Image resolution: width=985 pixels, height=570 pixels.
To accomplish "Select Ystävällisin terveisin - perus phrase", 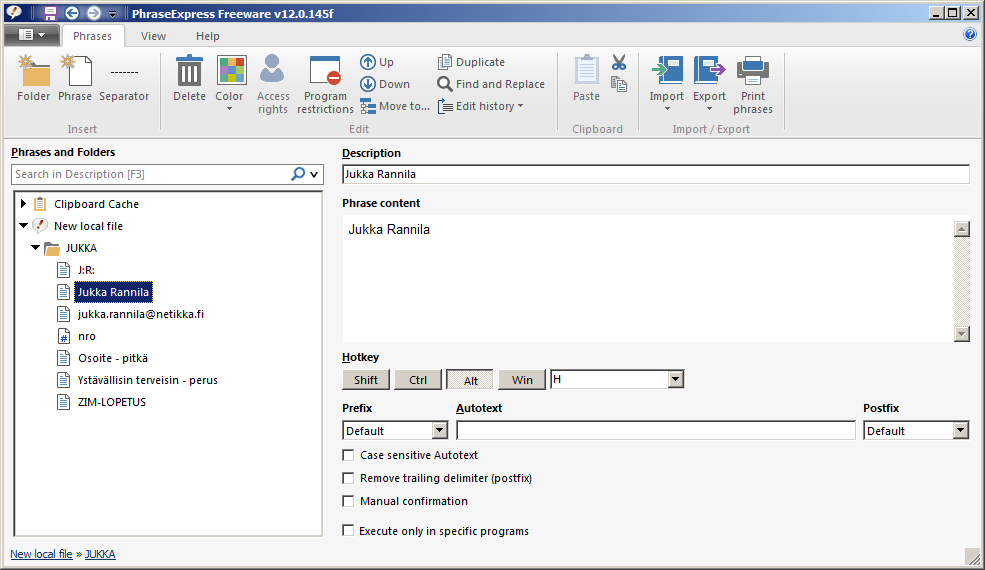I will 148,380.
